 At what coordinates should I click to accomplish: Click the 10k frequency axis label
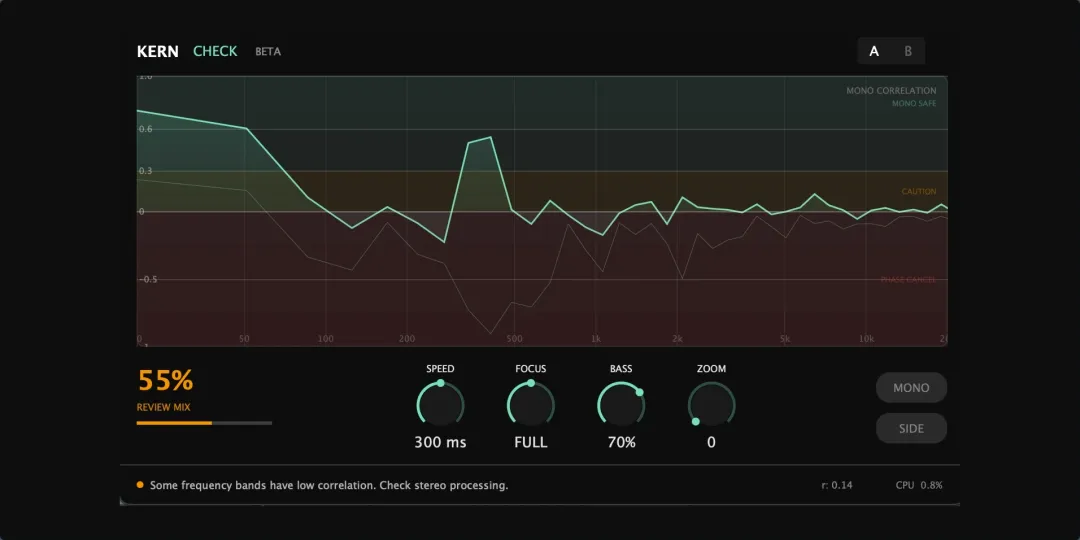(866, 339)
